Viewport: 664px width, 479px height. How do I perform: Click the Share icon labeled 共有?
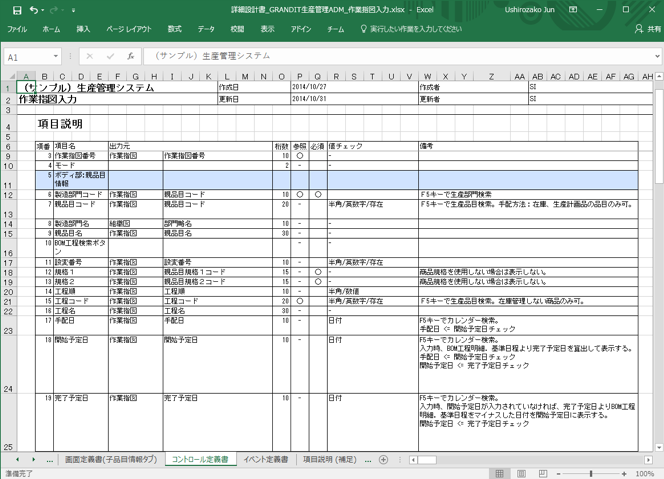click(646, 30)
